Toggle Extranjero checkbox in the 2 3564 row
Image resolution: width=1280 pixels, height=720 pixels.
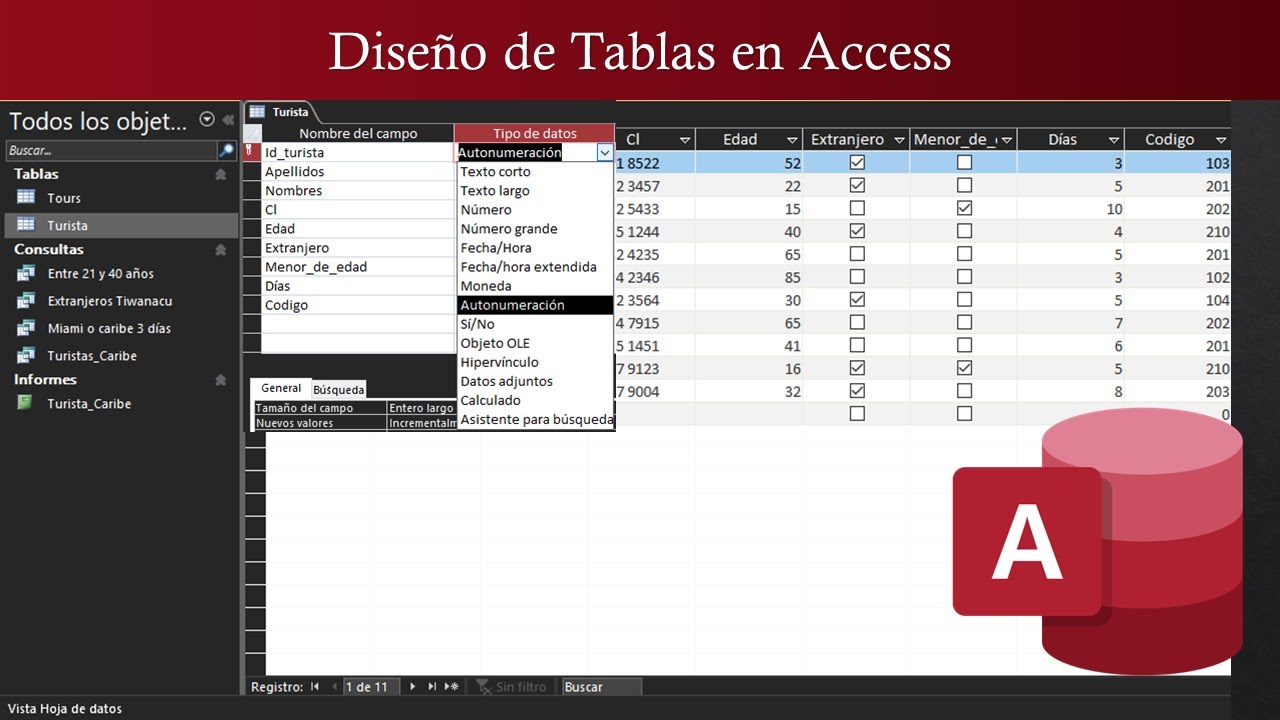(857, 299)
